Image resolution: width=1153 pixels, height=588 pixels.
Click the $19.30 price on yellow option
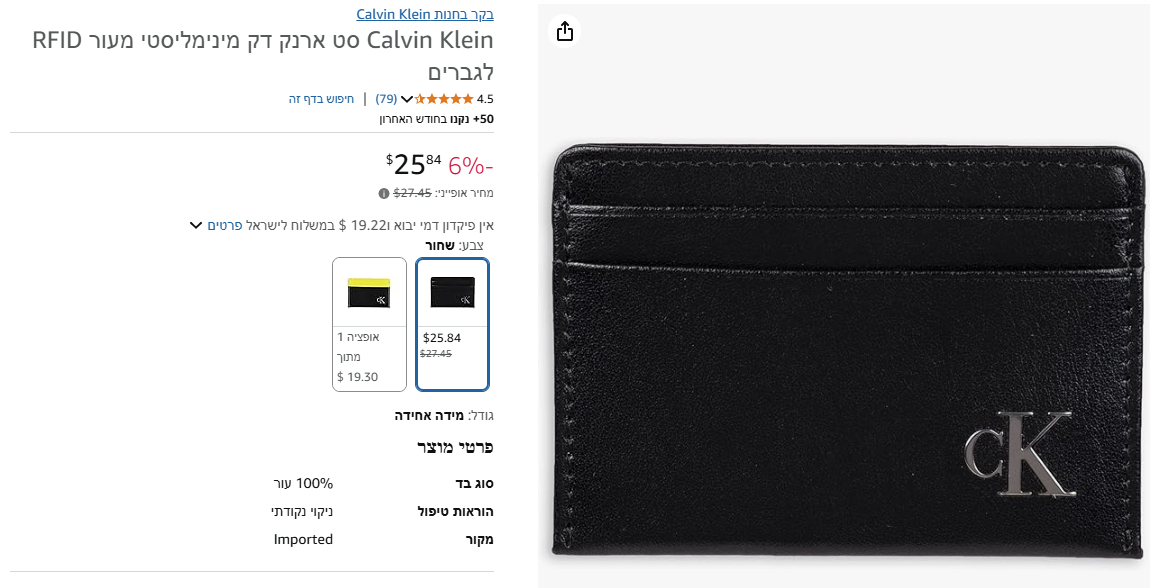357,377
